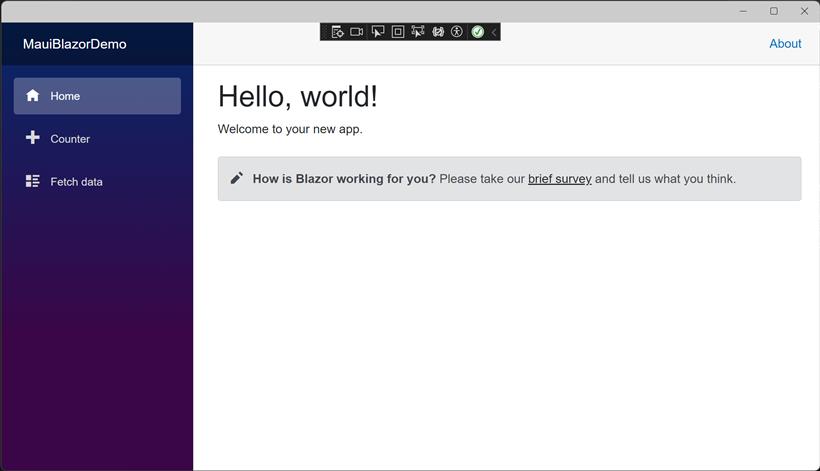Activate Select Element cursor tool in debug toolbar
820x471 pixels.
coord(378,32)
